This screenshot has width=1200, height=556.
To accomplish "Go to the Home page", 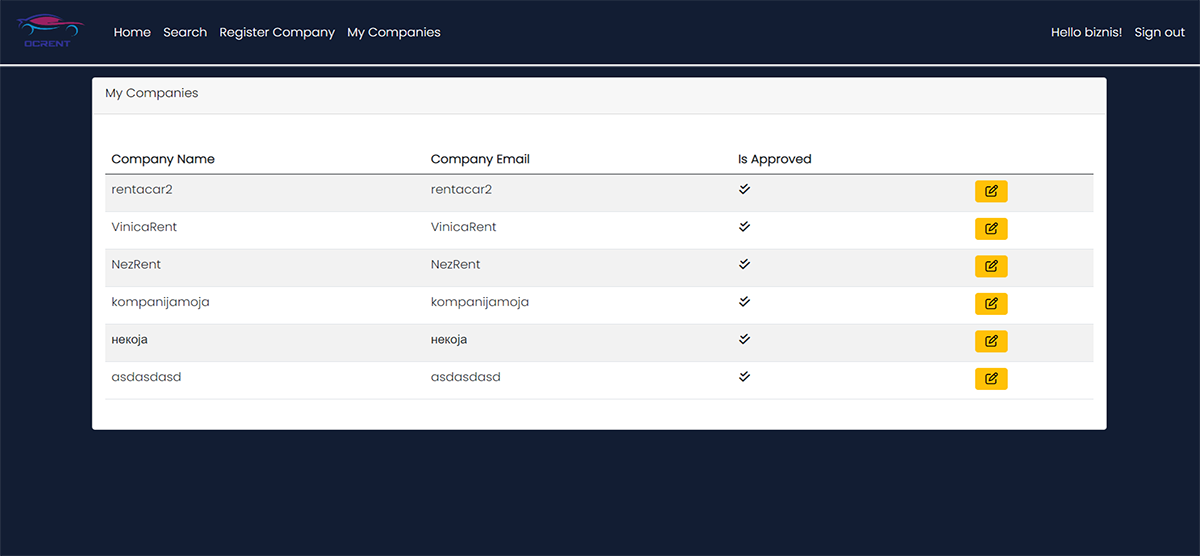I will pyautogui.click(x=132, y=32).
